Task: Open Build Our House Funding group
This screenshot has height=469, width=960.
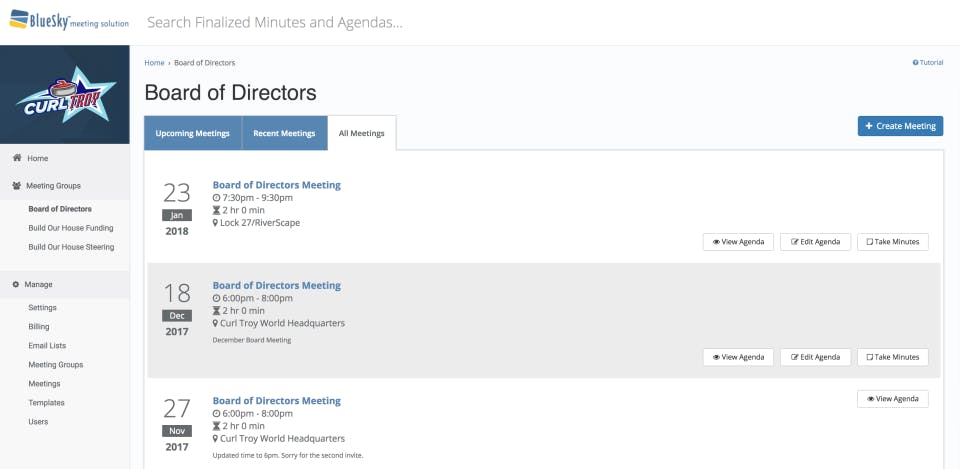Action: pyautogui.click(x=71, y=228)
